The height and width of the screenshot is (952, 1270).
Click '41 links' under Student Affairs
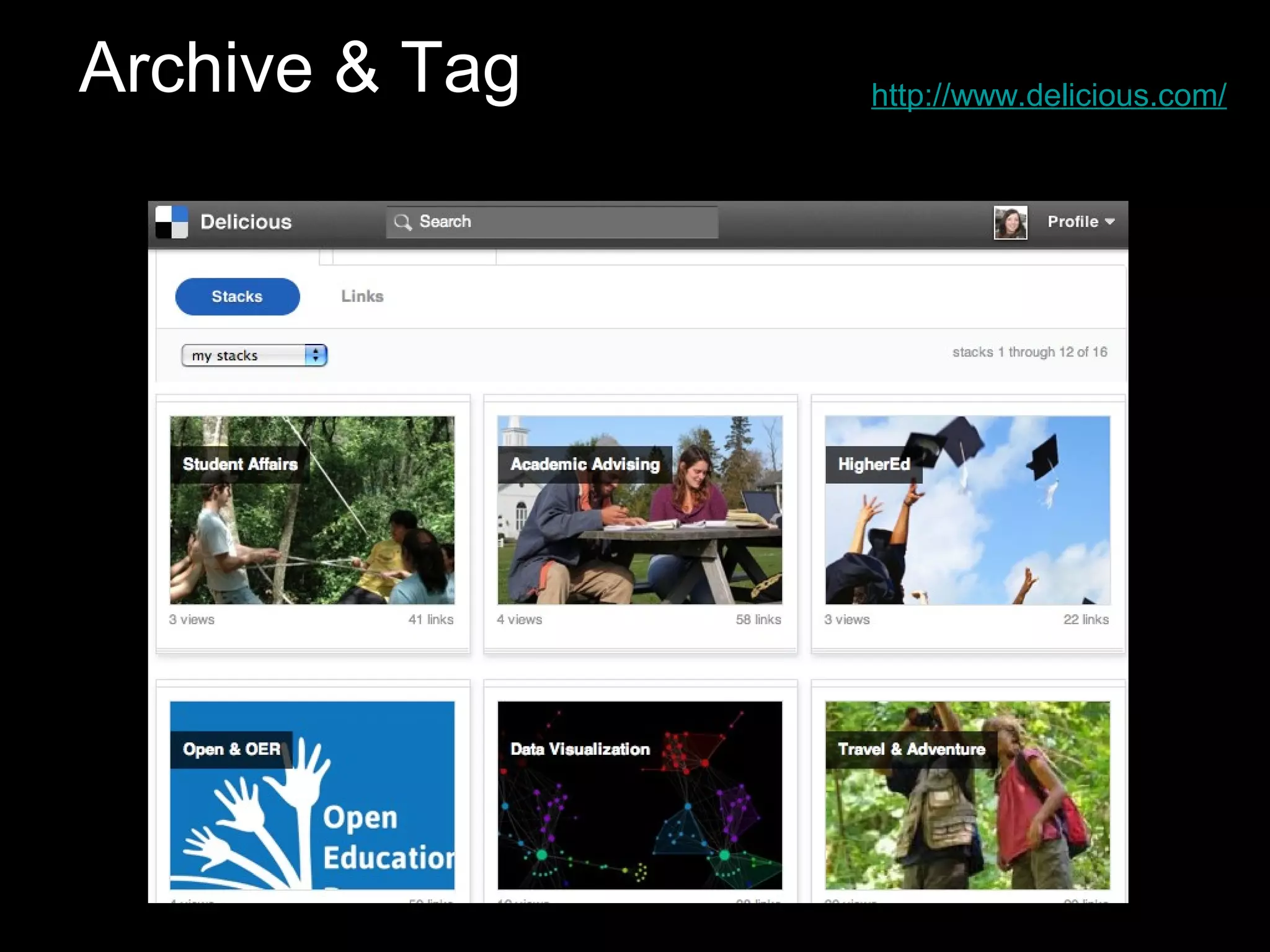point(431,619)
